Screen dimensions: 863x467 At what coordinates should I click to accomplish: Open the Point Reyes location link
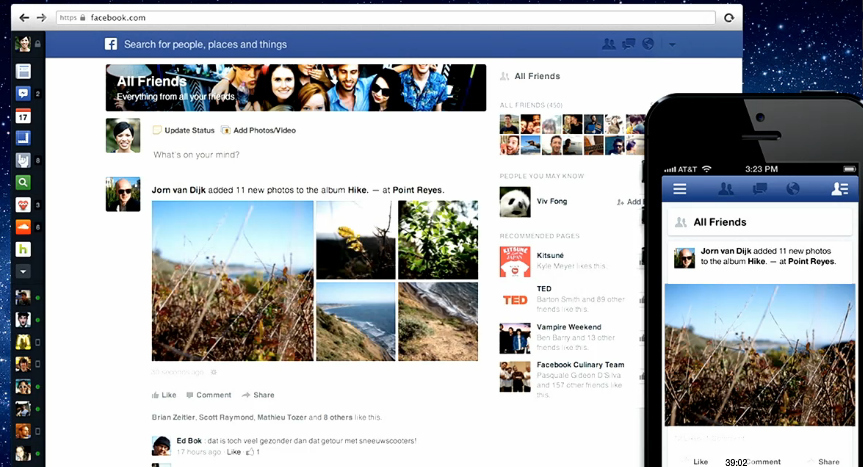[x=418, y=190]
